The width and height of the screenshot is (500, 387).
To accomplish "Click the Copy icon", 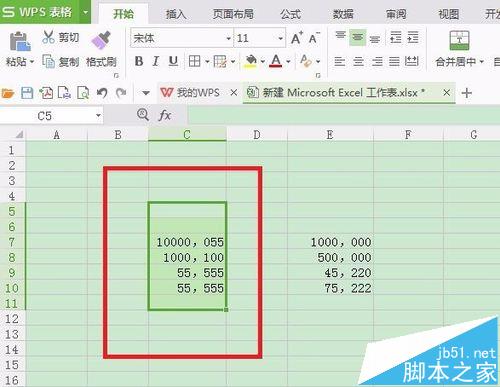I will 49,61.
